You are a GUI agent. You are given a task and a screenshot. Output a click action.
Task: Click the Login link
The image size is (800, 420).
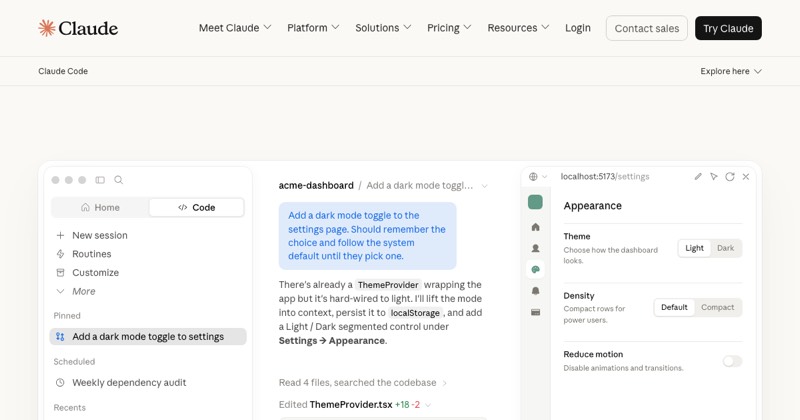click(x=578, y=28)
